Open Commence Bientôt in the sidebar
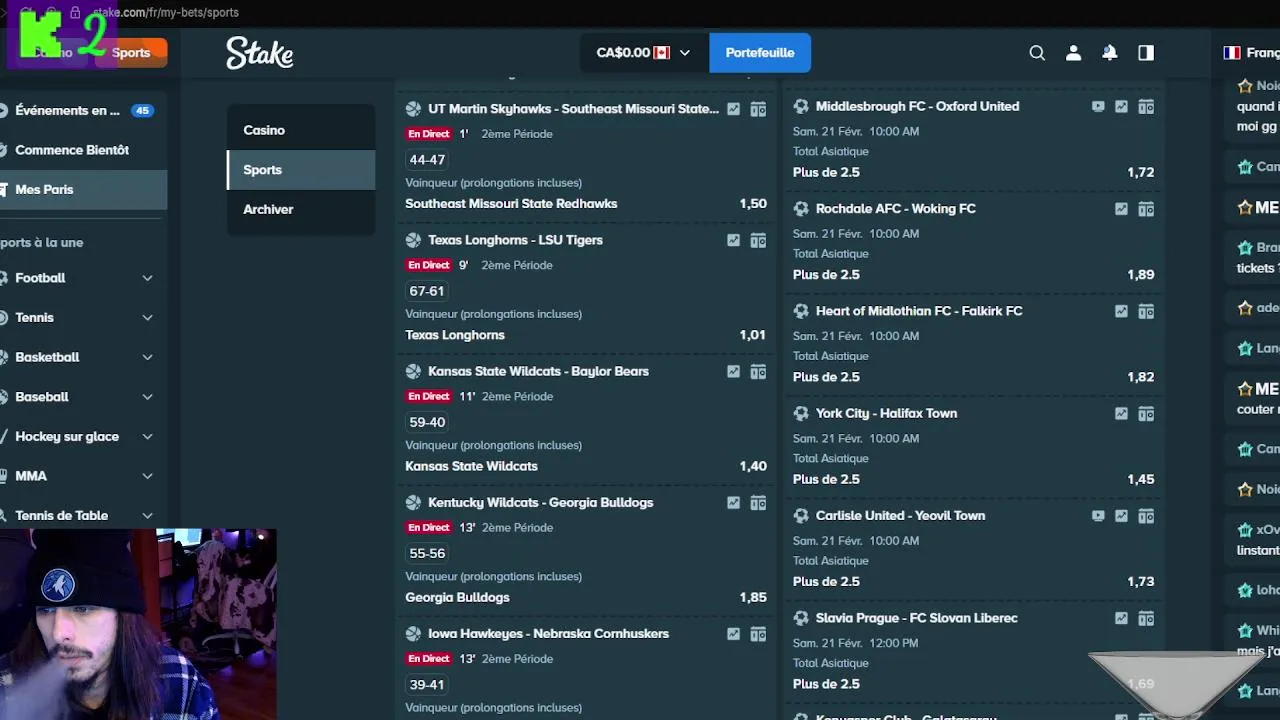The width and height of the screenshot is (1280, 720). click(x=84, y=150)
